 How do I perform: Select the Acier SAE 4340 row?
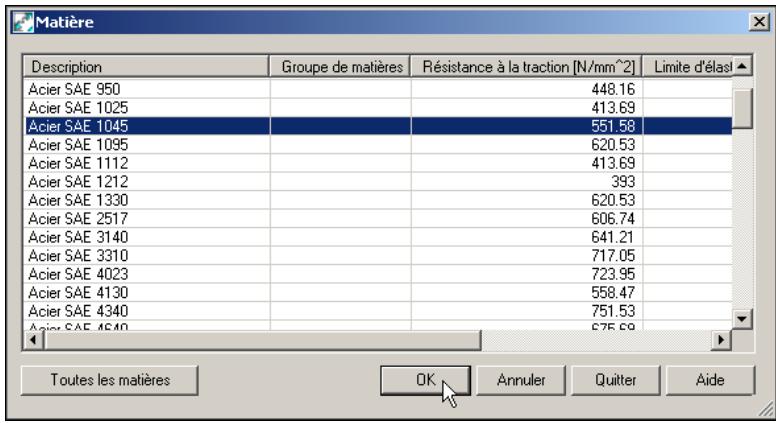(x=378, y=311)
